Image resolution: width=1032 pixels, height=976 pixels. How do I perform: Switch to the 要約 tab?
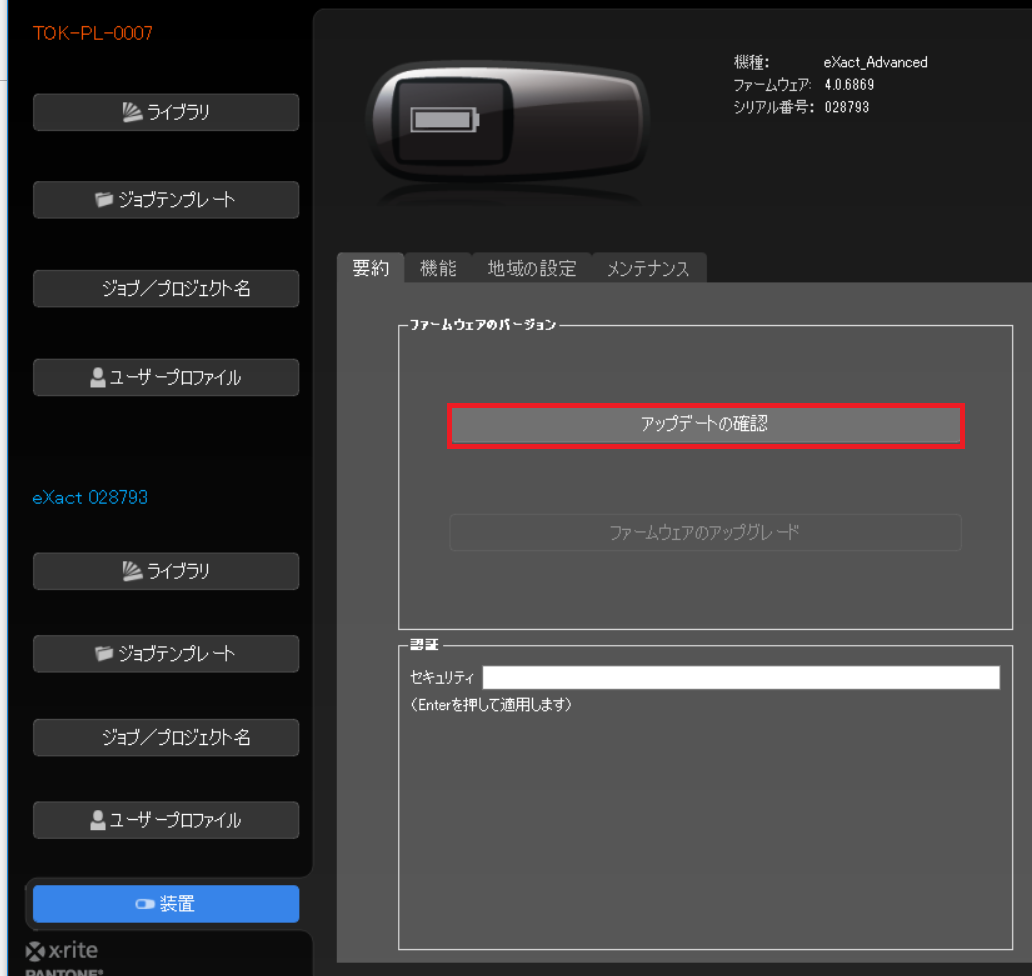tap(371, 268)
